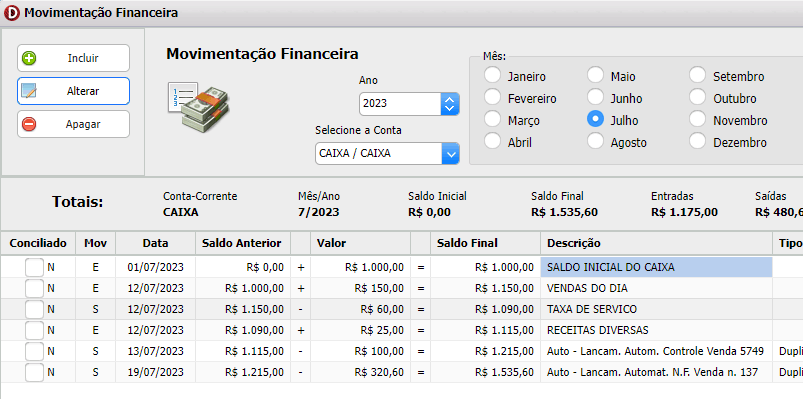Select the RECEITAS DIVERSAS description cell

pyautogui.click(x=657, y=330)
